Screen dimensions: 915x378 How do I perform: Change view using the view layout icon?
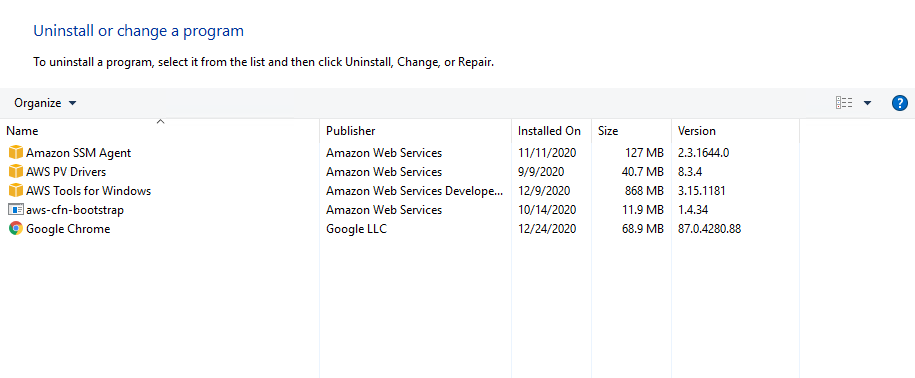pos(844,103)
